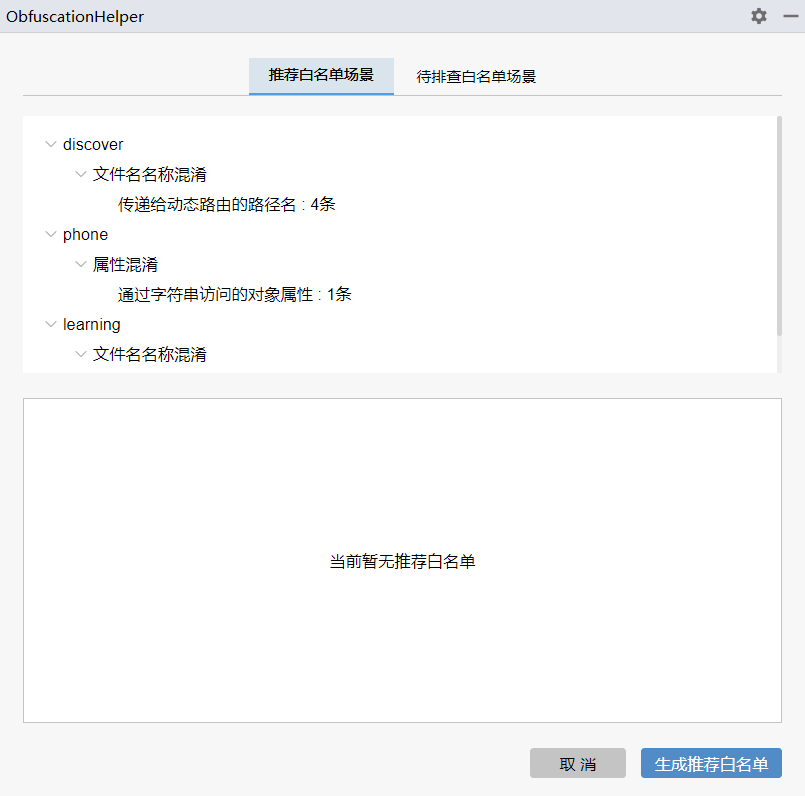
Task: Click the empty 当前暂无推荐白名单 panel
Action: click(x=402, y=620)
